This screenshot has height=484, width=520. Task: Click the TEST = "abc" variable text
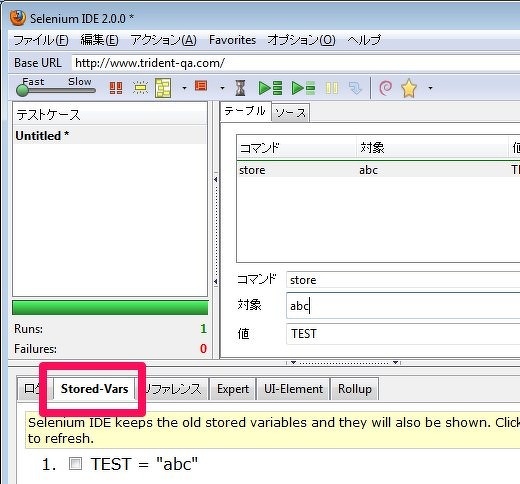click(144, 464)
